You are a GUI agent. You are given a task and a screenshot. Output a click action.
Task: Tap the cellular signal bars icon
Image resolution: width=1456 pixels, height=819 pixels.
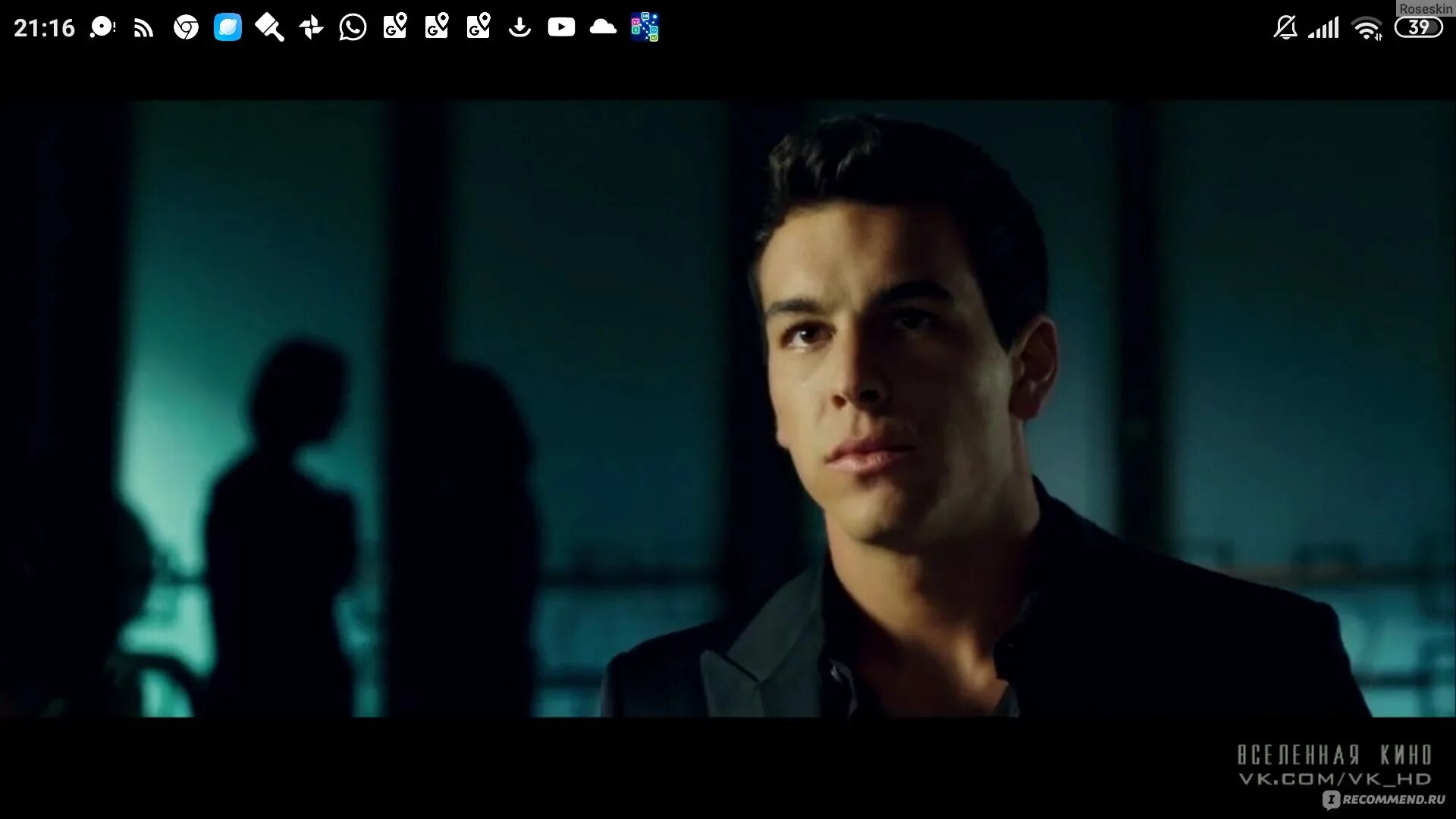(x=1323, y=29)
